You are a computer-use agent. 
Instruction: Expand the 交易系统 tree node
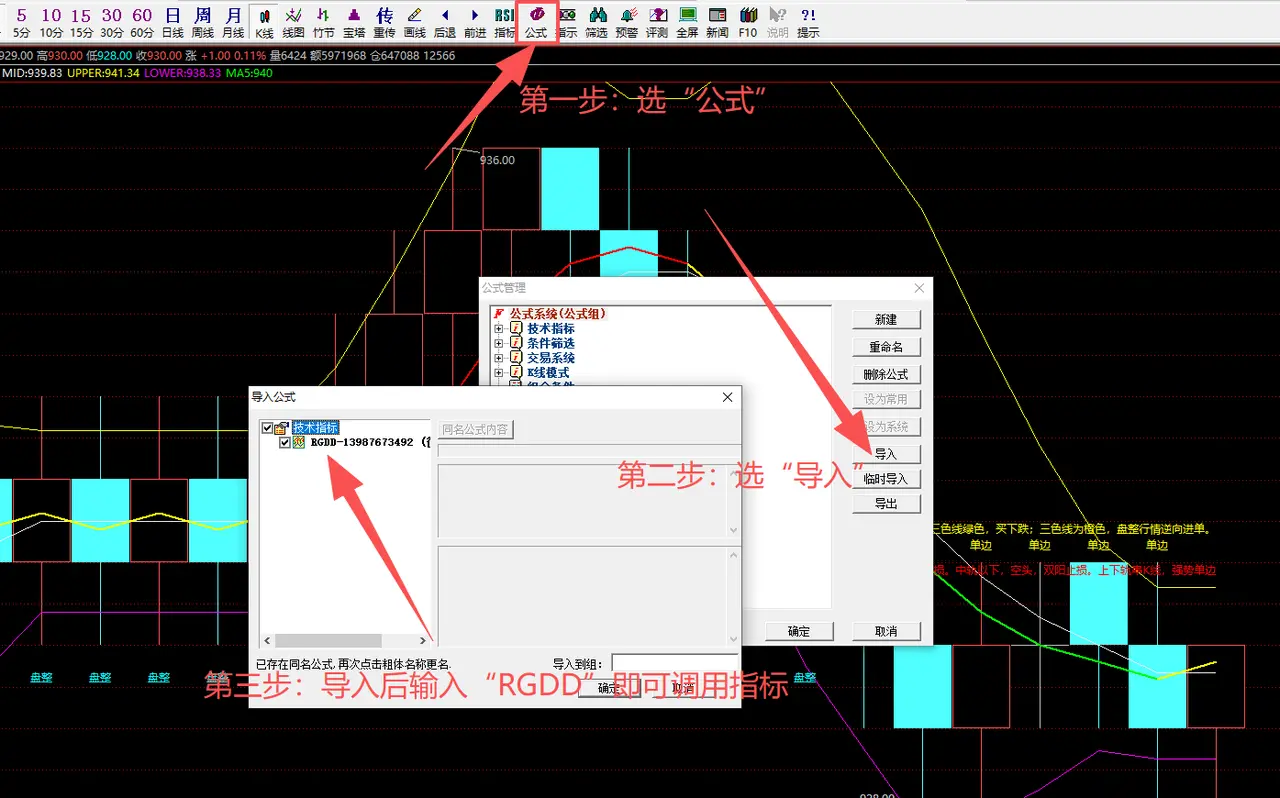tap(499, 357)
